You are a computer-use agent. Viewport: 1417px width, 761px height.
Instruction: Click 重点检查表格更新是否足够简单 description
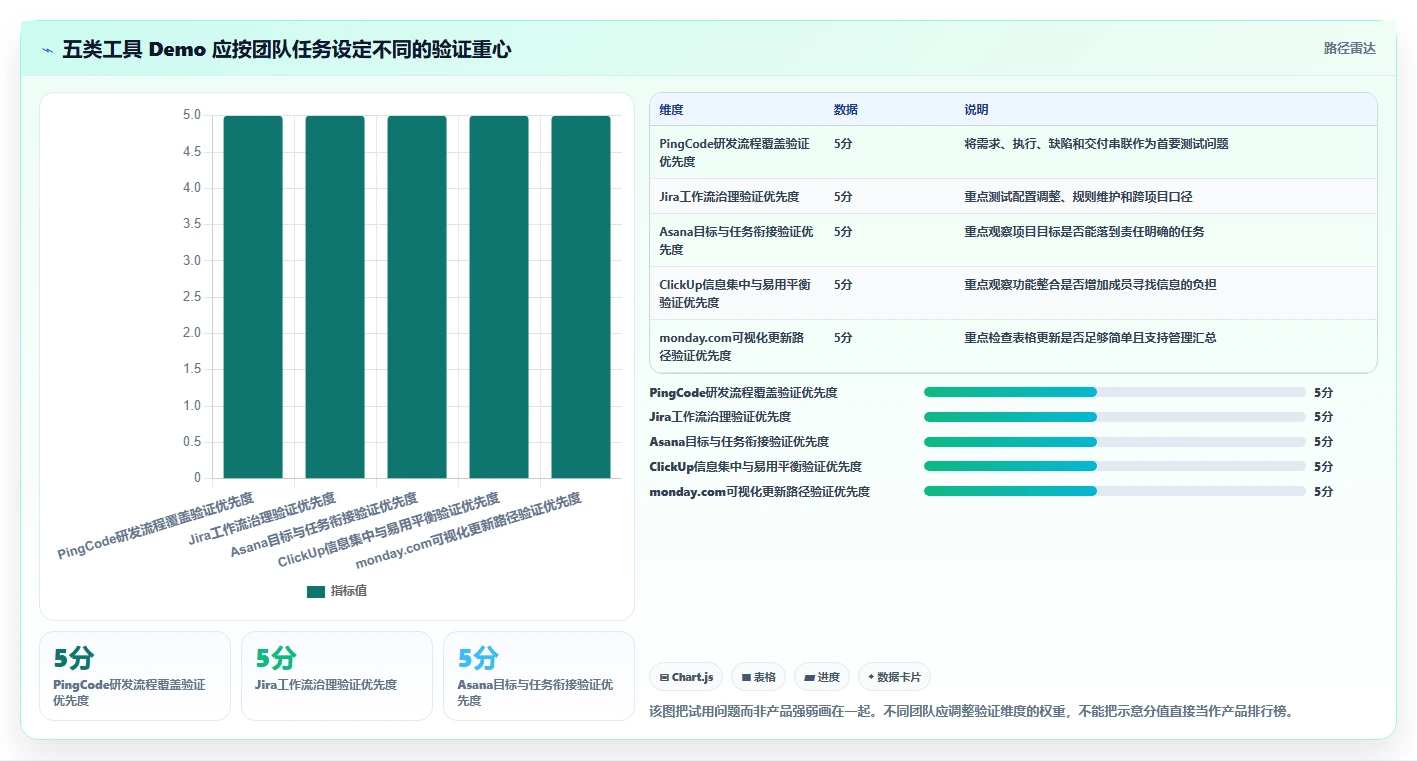1090,337
